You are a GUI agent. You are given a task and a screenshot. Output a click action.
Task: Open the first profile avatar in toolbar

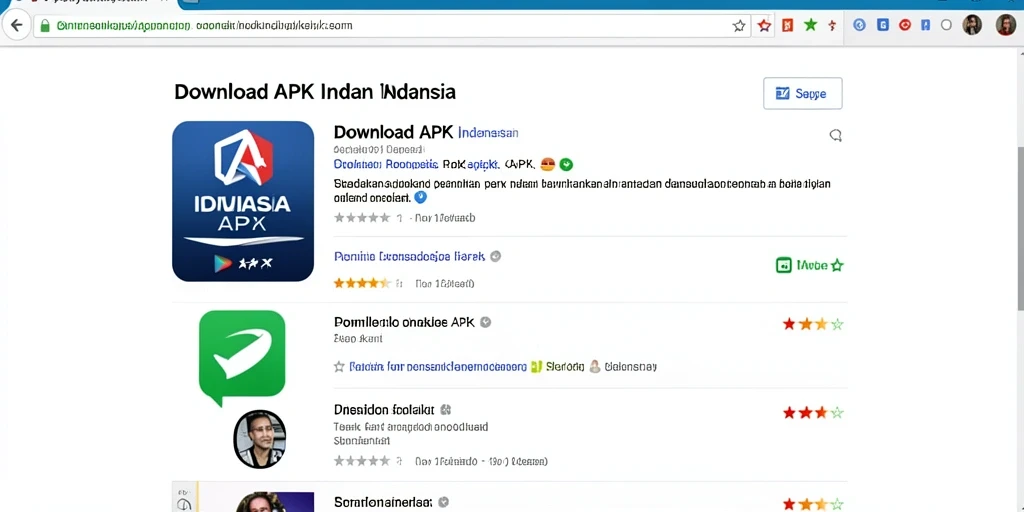coord(972,25)
